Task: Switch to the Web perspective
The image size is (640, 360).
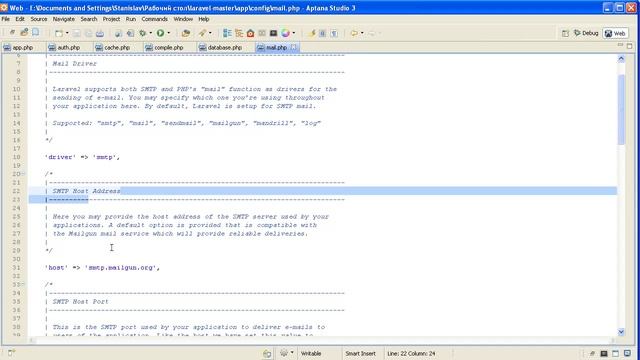Action: click(x=616, y=33)
